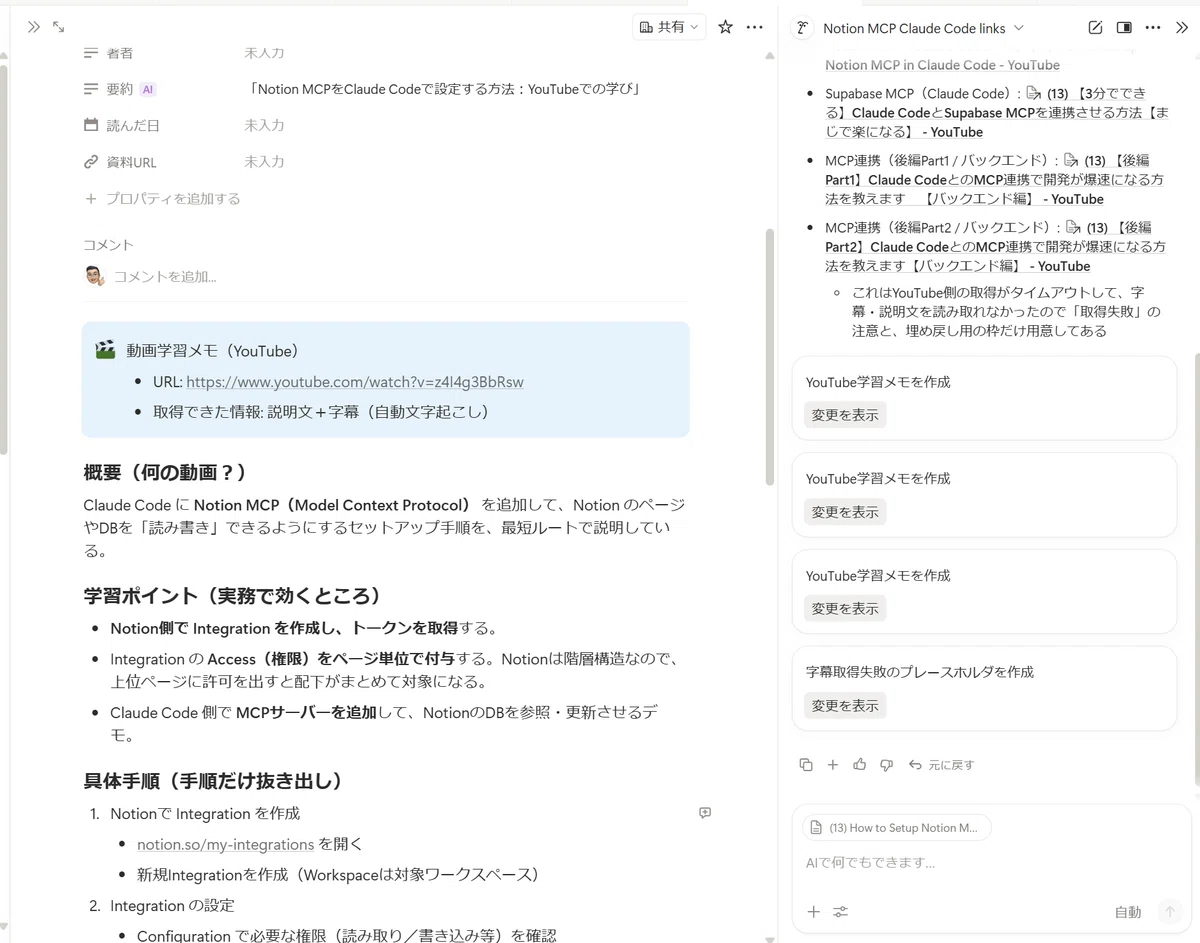
Task: Click the コメントを追加 comment field
Action: click(x=165, y=277)
